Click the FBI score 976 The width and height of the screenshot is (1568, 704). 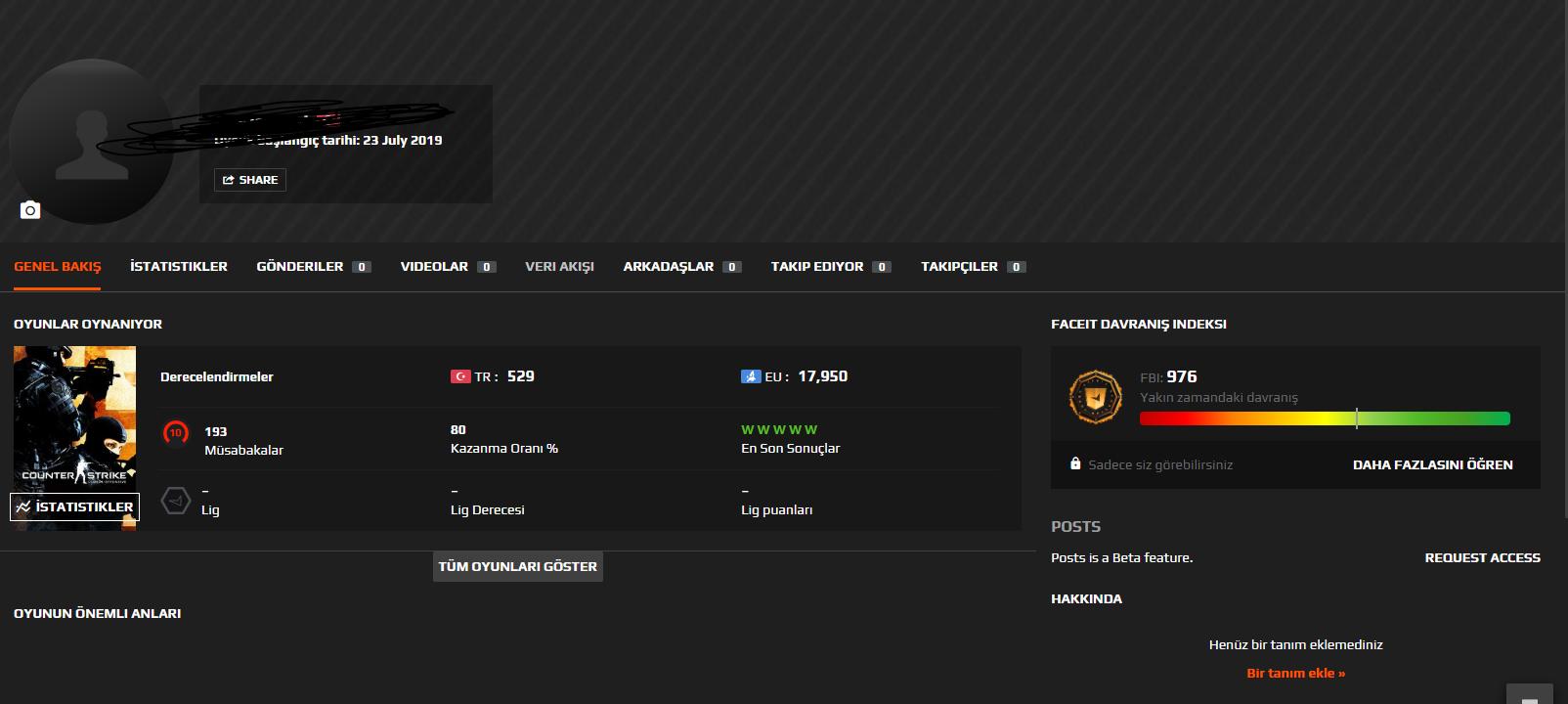[1181, 376]
